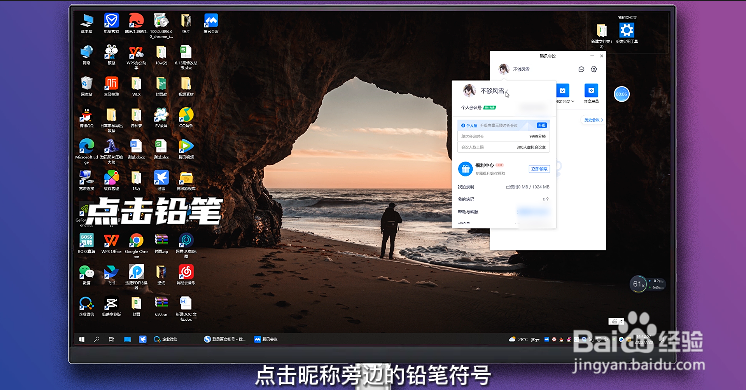Click the Schedule Meeting blue tile
746x390 pixels.
563,90
